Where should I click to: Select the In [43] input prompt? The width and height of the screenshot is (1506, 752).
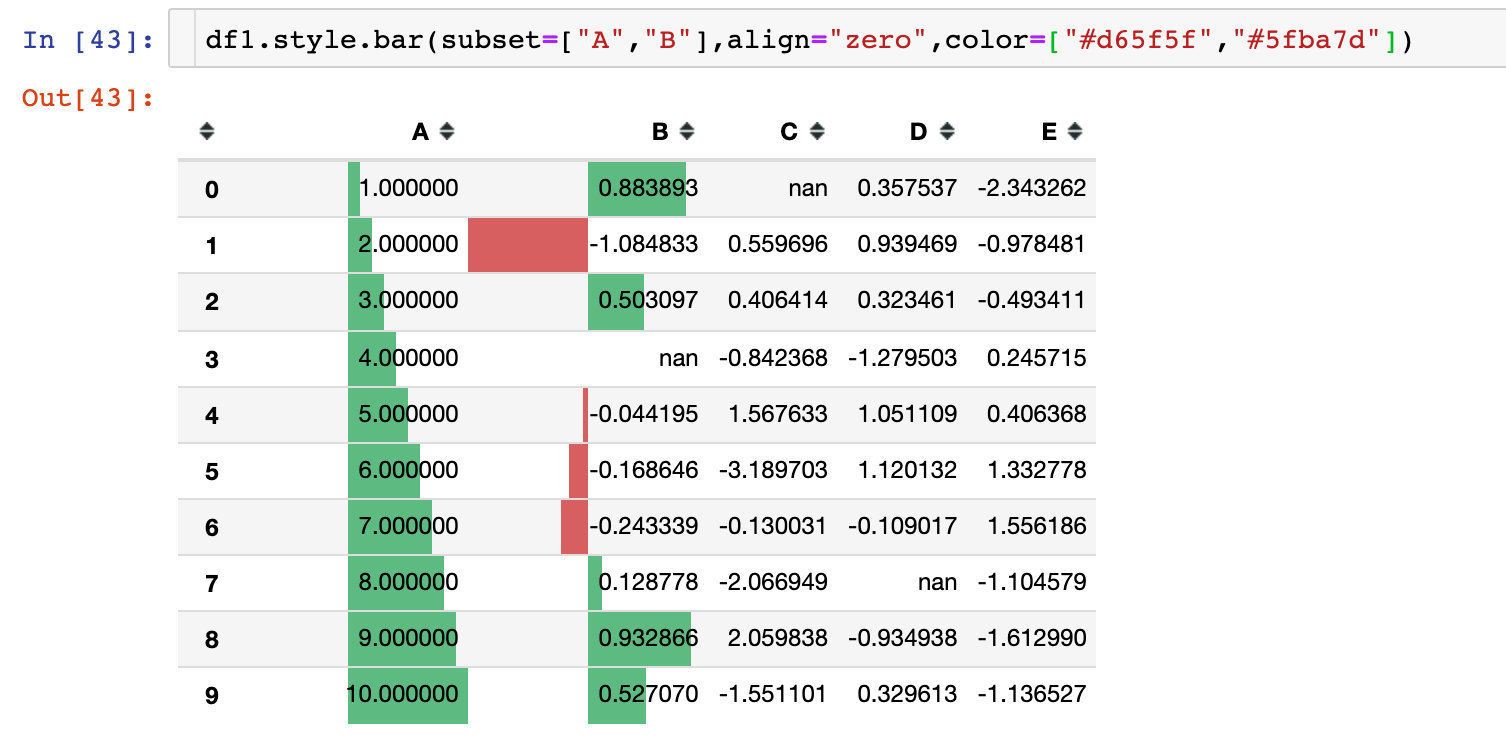coord(88,40)
